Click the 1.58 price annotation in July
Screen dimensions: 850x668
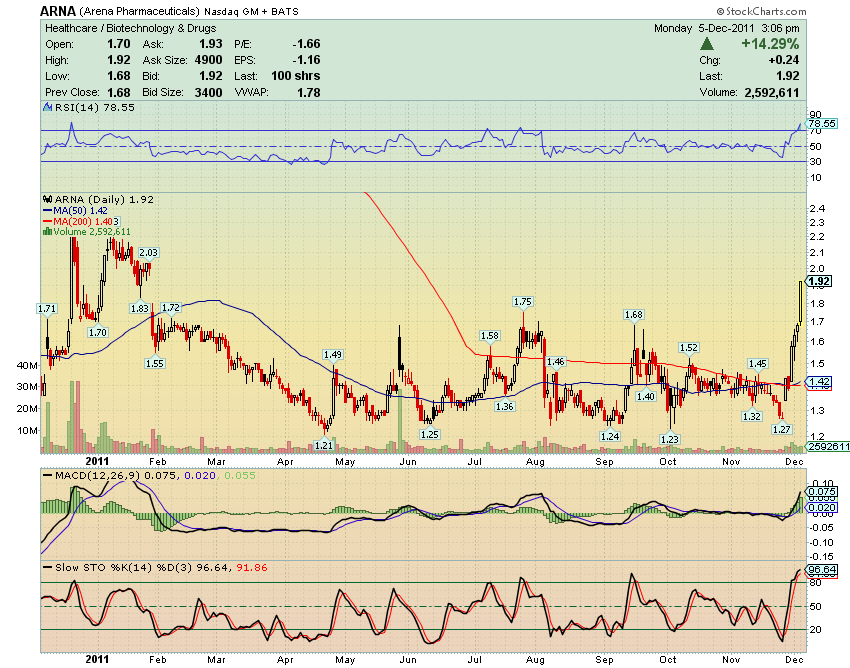[490, 336]
